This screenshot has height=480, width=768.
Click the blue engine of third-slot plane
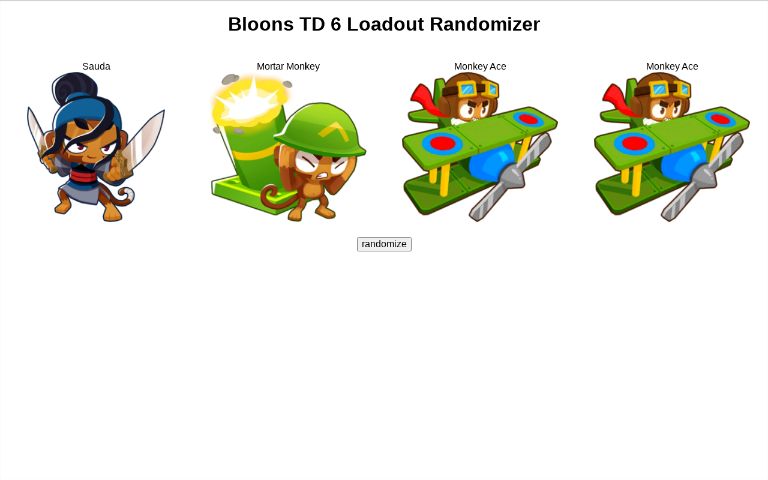pos(490,162)
